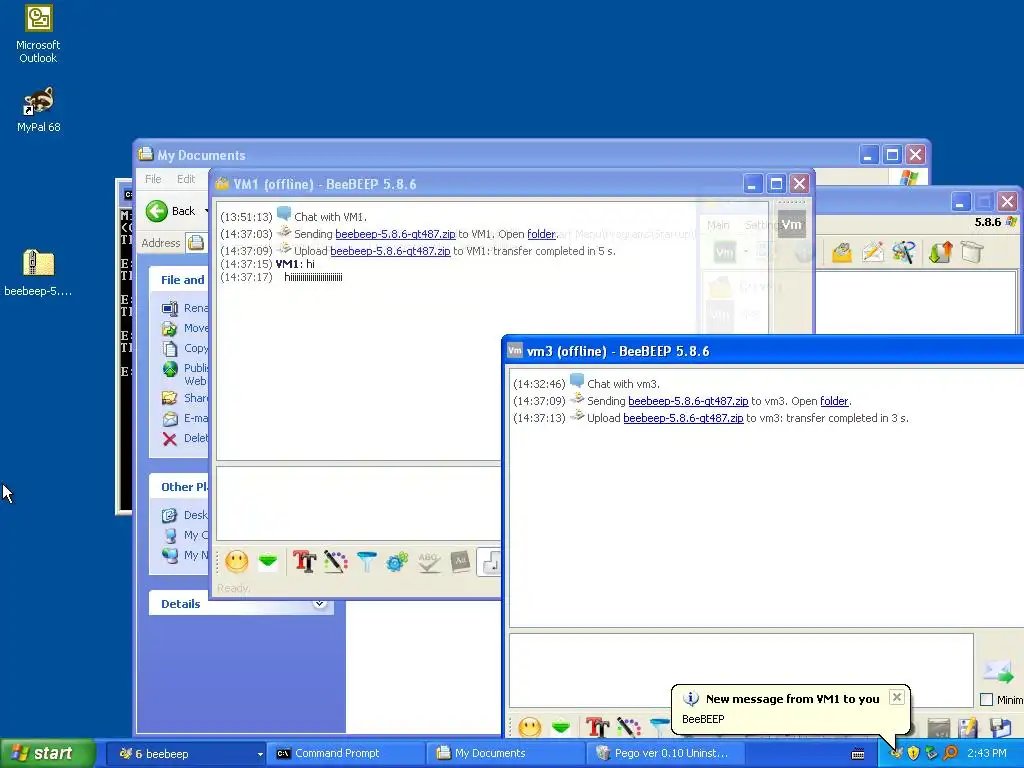Click grey dictionary book icon in VM1 chat
This screenshot has height=768, width=1024.
pos(460,562)
